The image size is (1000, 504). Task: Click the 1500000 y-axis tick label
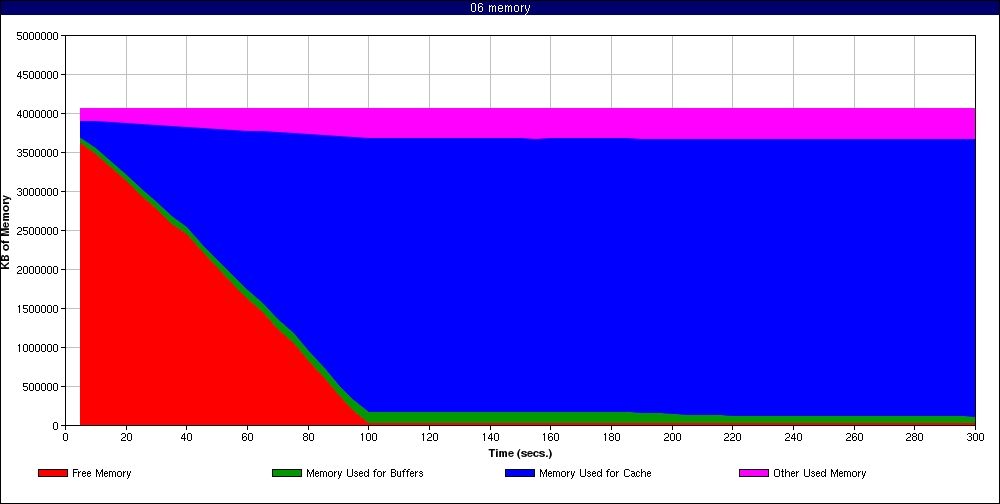tap(37, 309)
